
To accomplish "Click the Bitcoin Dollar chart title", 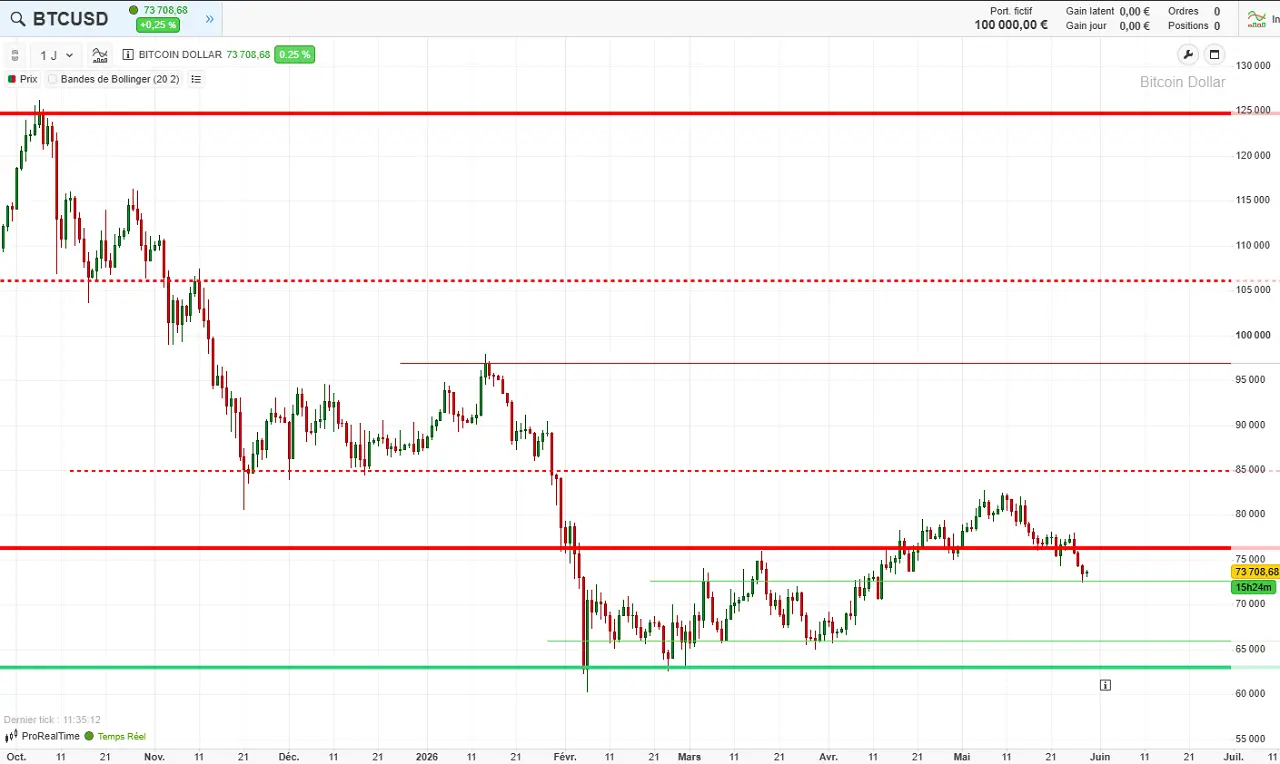I will pos(1182,82).
